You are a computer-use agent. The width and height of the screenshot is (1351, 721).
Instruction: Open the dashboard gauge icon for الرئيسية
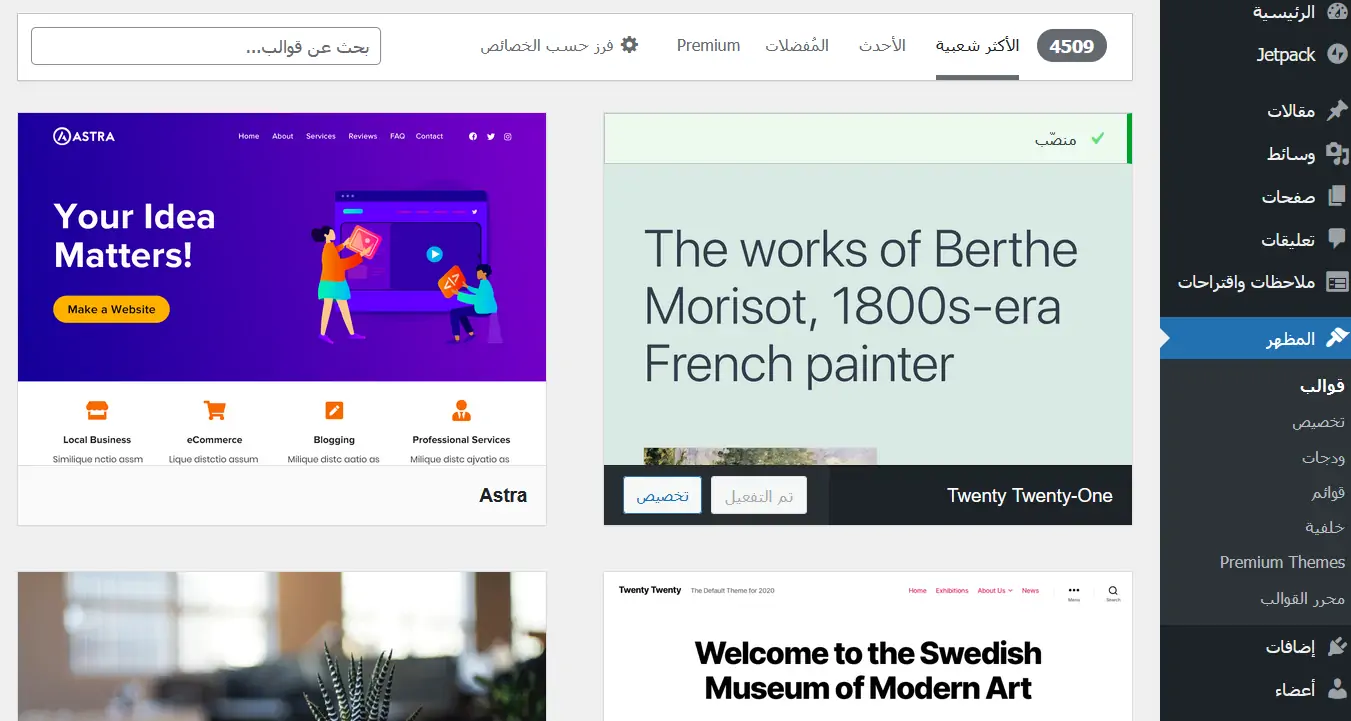pyautogui.click(x=1337, y=12)
